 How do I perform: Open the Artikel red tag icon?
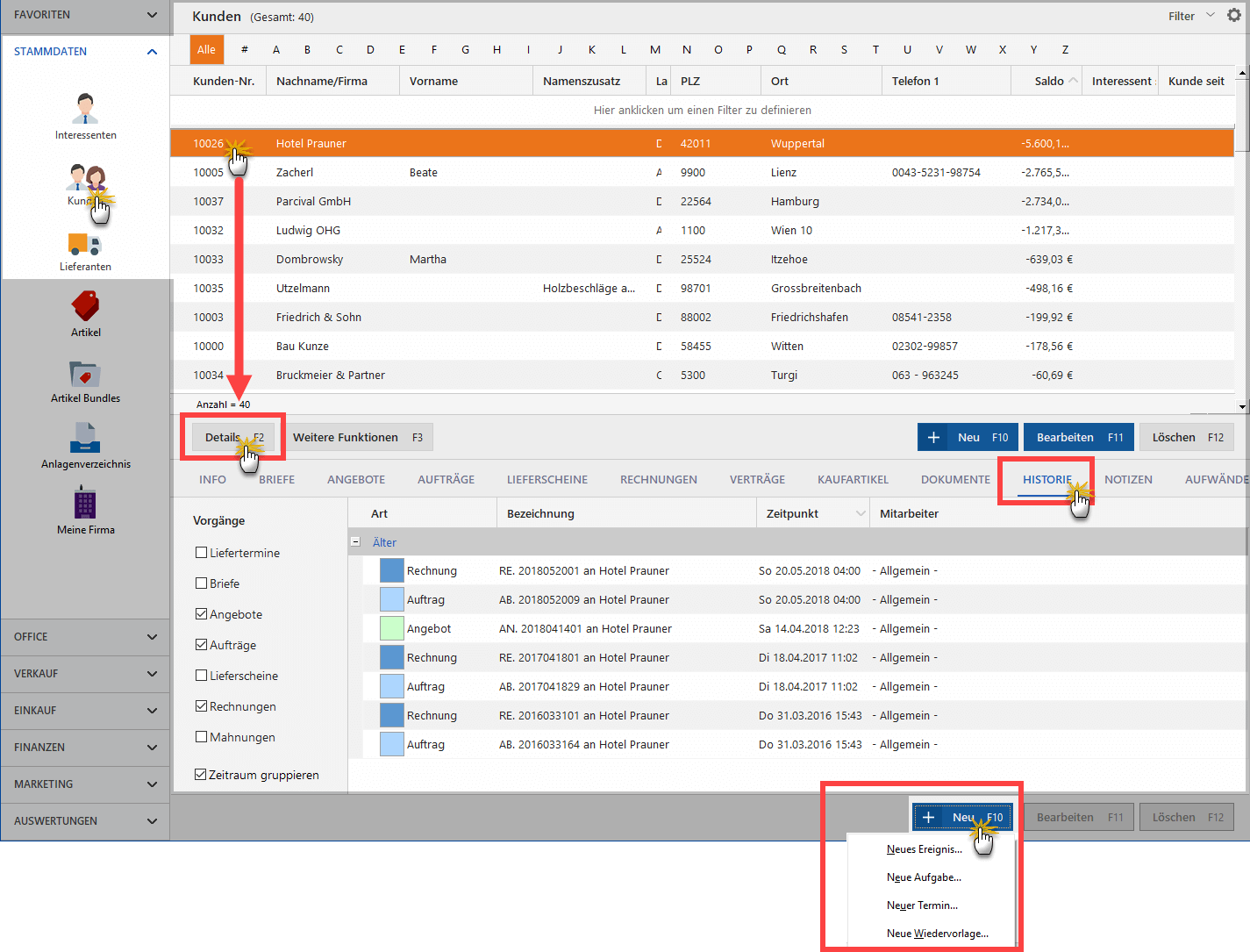tap(85, 305)
